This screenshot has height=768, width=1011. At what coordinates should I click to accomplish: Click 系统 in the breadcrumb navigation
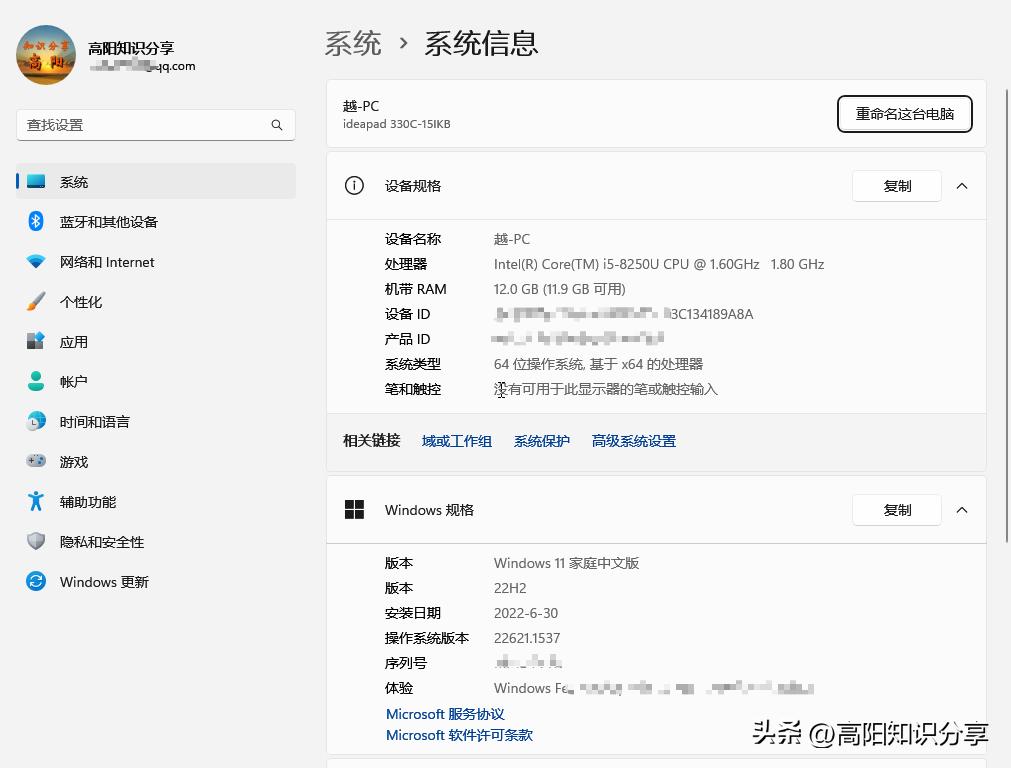352,43
